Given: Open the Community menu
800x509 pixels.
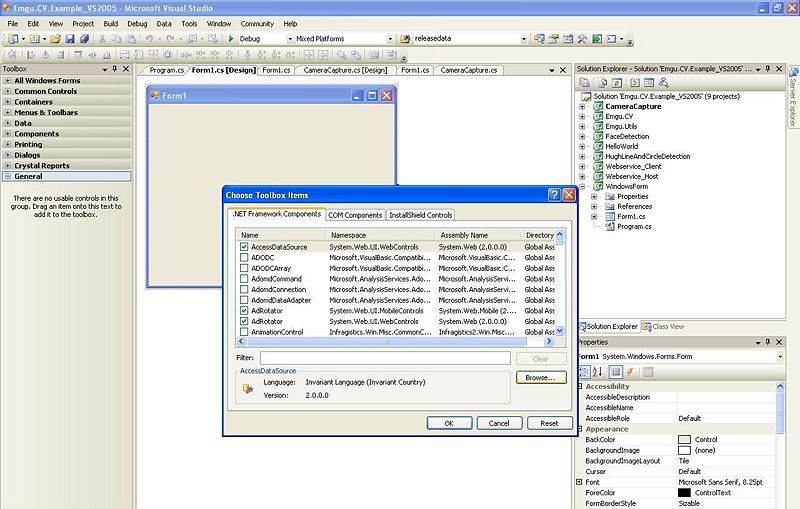Looking at the screenshot, I should click(x=257, y=23).
